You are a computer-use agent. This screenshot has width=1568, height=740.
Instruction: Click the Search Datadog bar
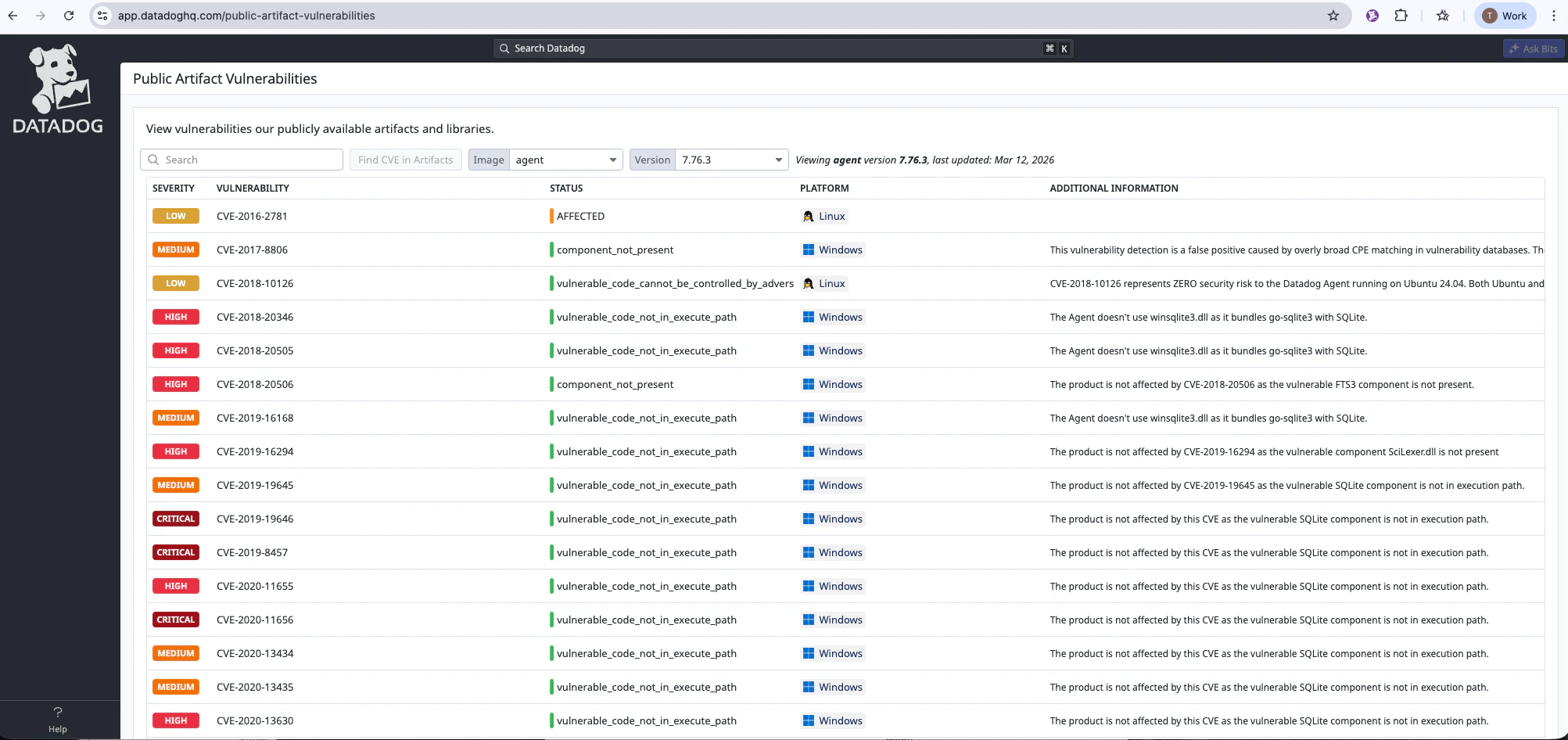[782, 48]
